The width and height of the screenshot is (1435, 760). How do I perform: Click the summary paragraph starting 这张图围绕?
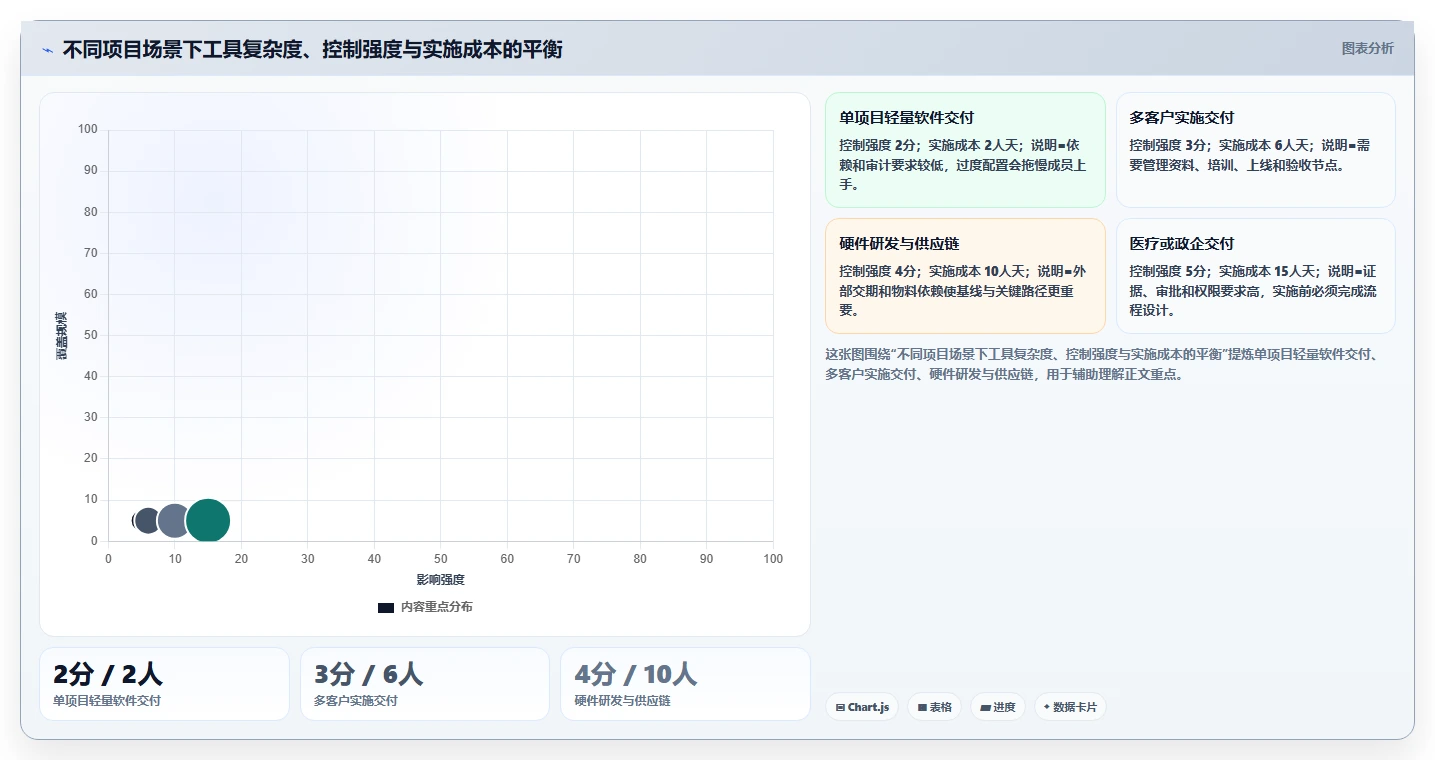click(1105, 364)
